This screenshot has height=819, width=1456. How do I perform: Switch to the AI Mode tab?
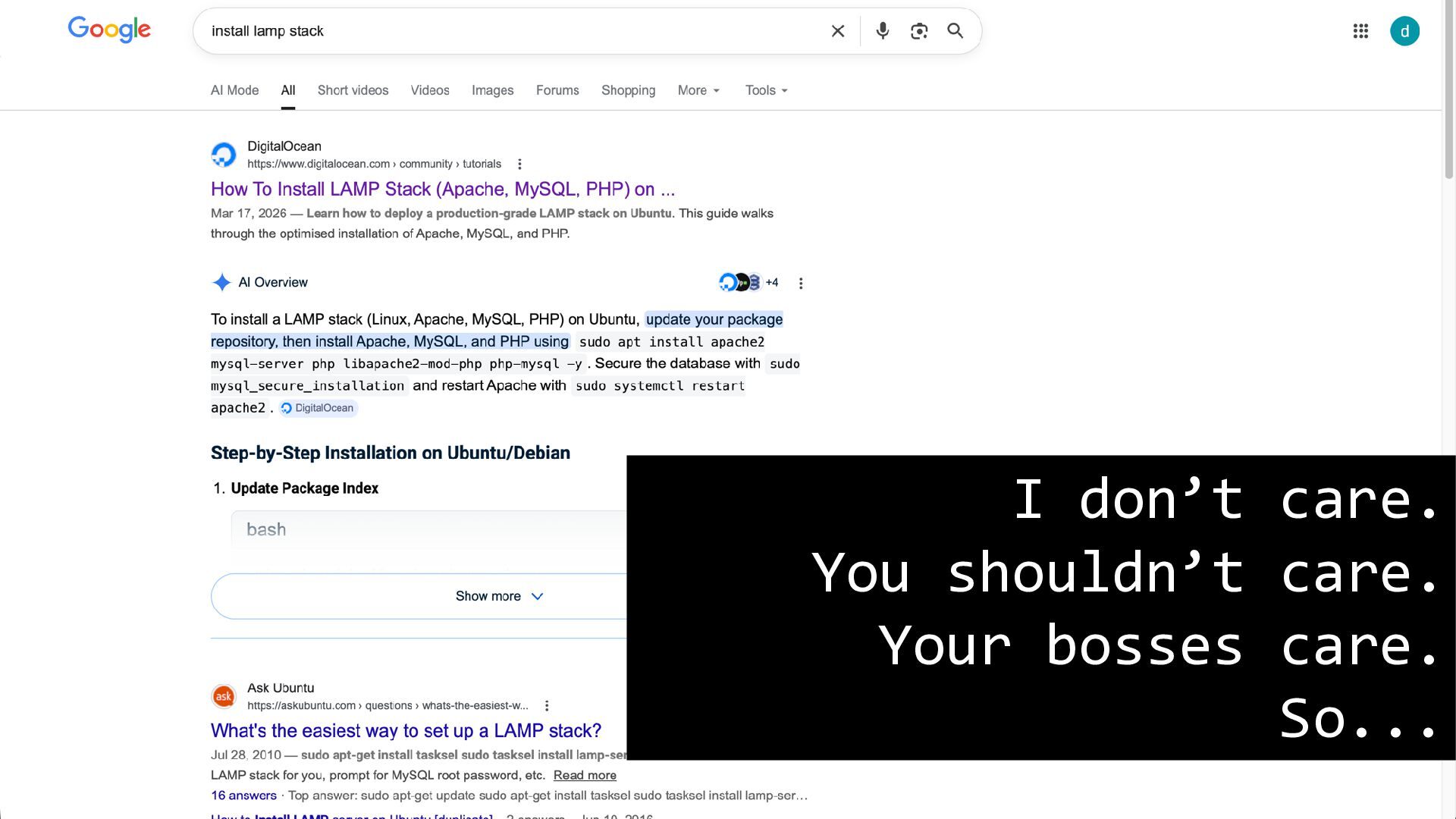pyautogui.click(x=234, y=90)
